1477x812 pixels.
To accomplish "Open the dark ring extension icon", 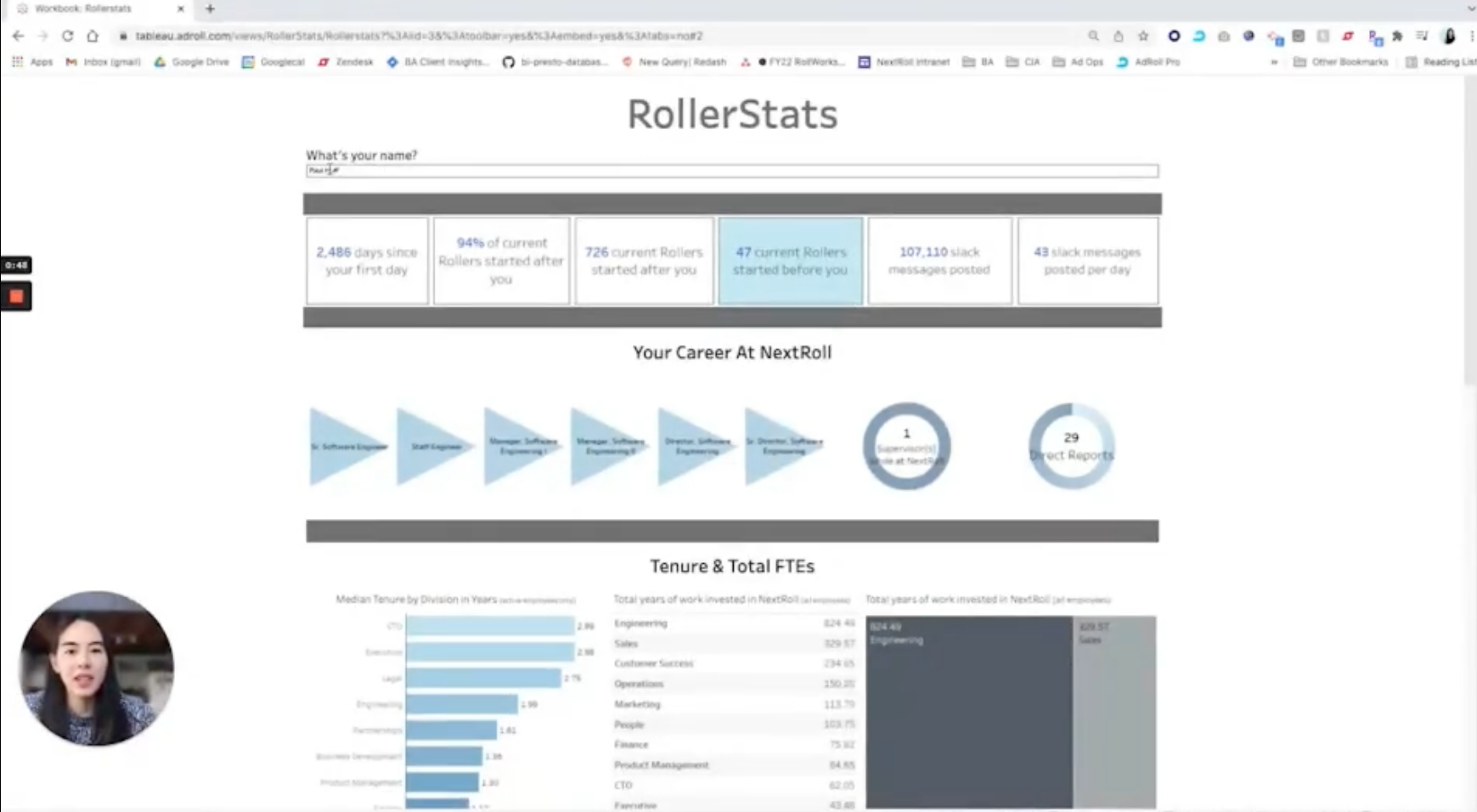I will (1174, 36).
